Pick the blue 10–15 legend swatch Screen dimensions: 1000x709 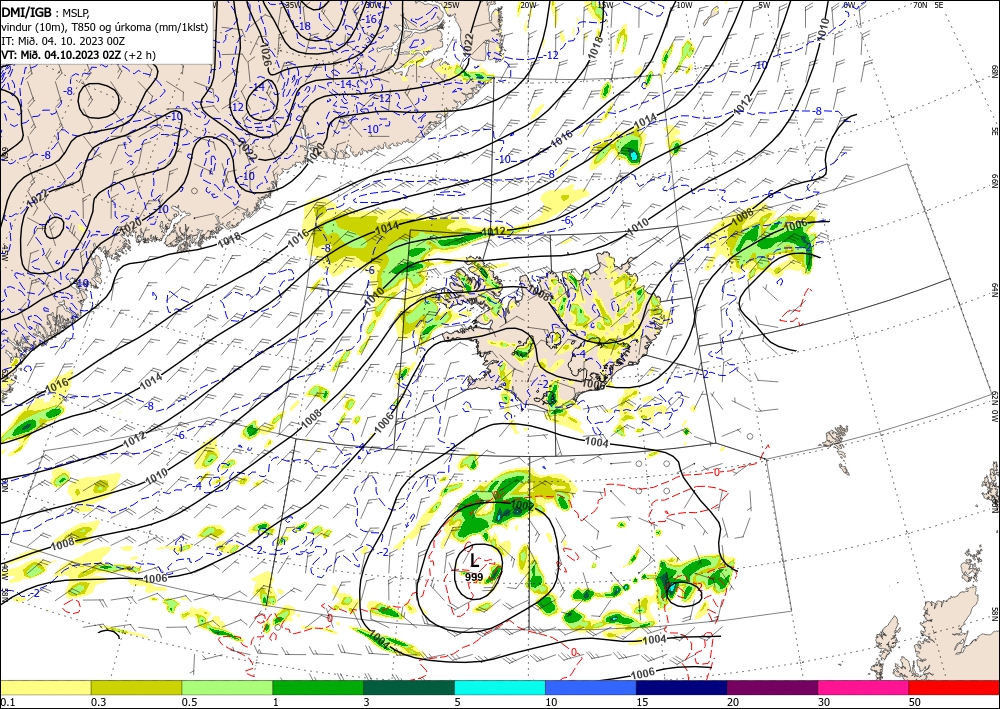[x=591, y=687]
